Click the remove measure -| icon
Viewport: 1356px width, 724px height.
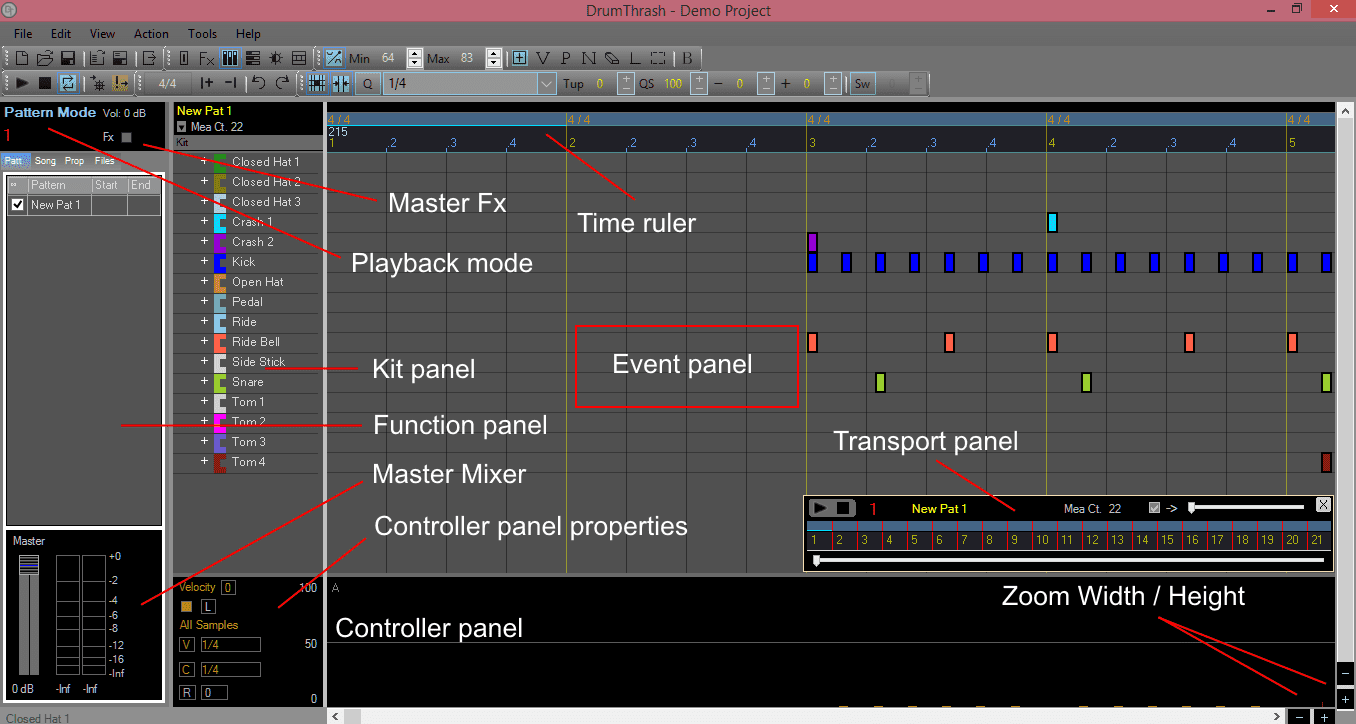click(x=230, y=83)
